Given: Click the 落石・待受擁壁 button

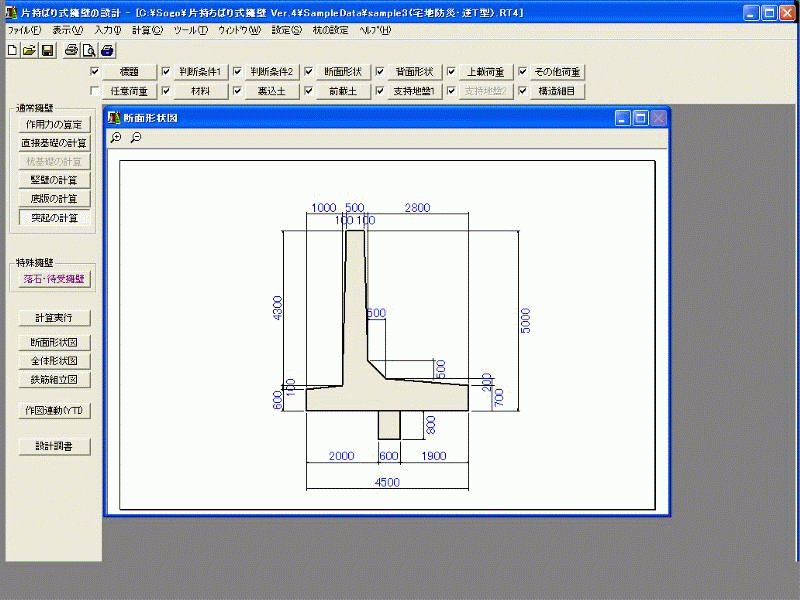Looking at the screenshot, I should [54, 280].
